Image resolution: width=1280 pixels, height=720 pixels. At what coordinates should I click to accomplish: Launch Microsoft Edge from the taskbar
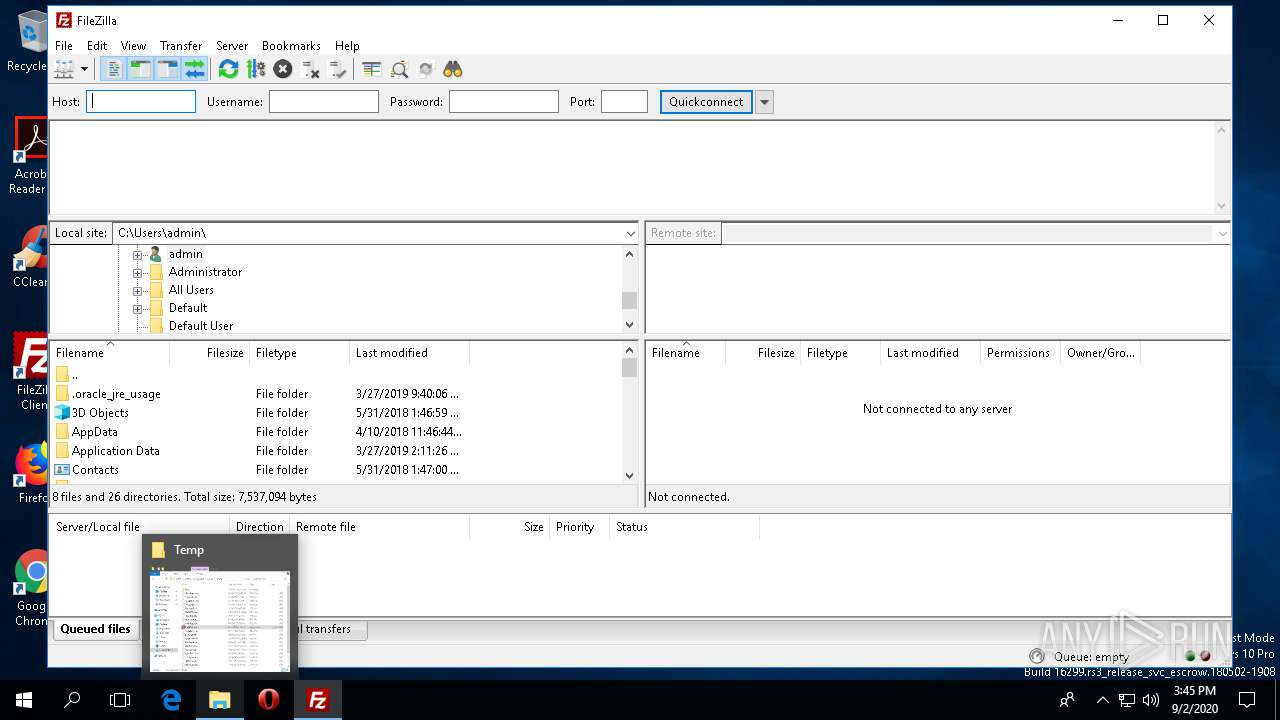coord(171,700)
